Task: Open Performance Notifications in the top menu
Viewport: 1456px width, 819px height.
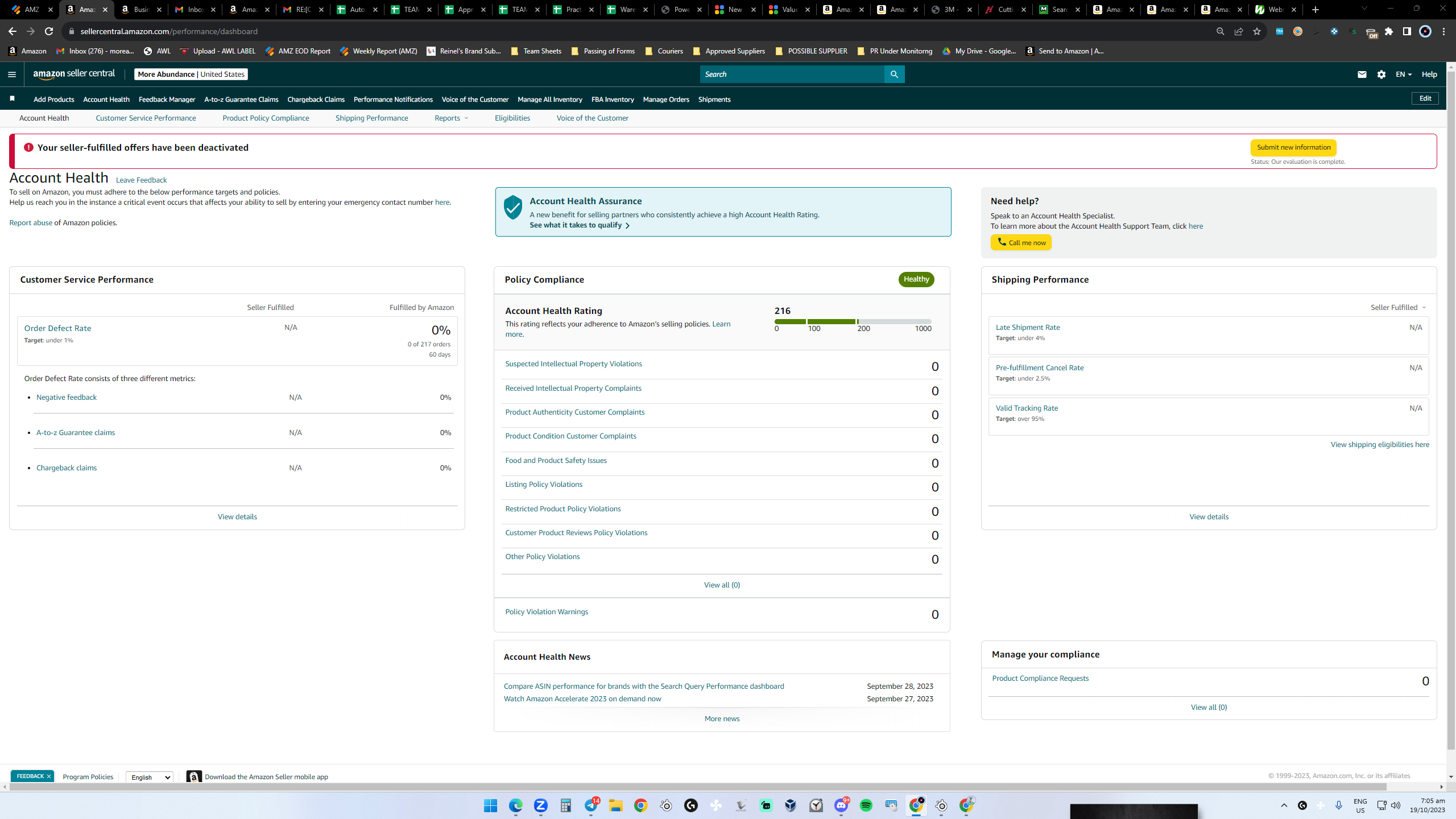Action: coord(393,100)
